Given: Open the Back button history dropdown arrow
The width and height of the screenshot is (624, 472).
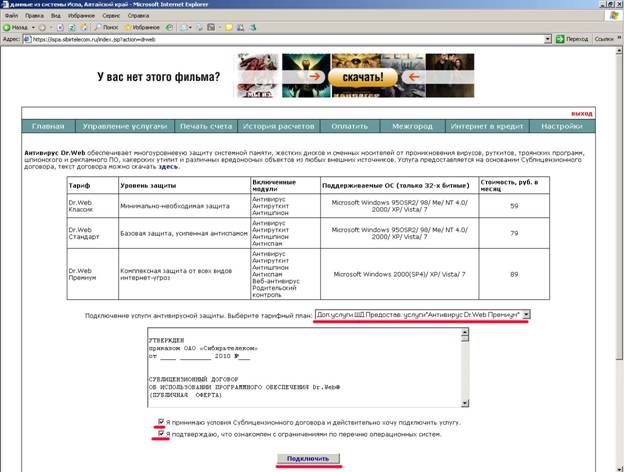Looking at the screenshot, I should tap(33, 27).
